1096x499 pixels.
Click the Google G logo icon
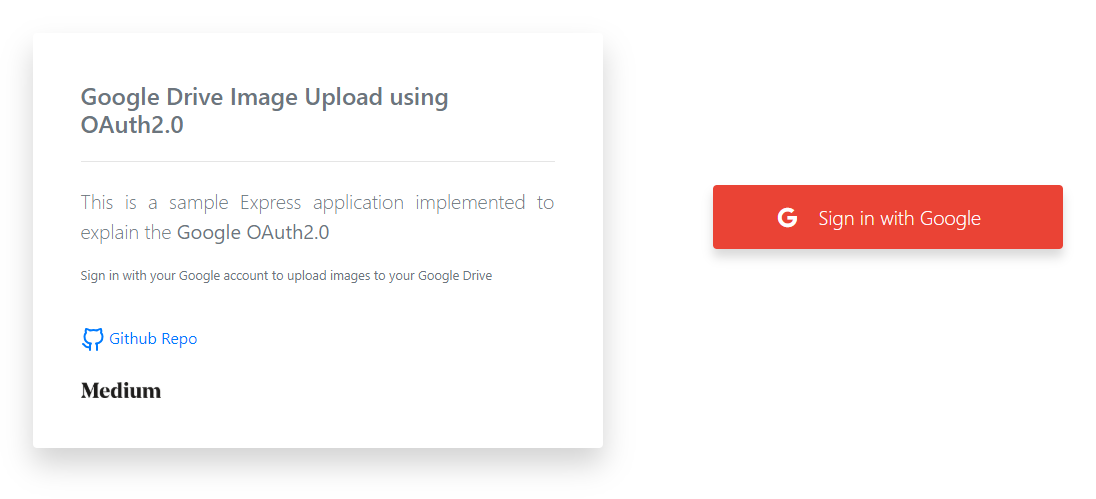click(787, 218)
